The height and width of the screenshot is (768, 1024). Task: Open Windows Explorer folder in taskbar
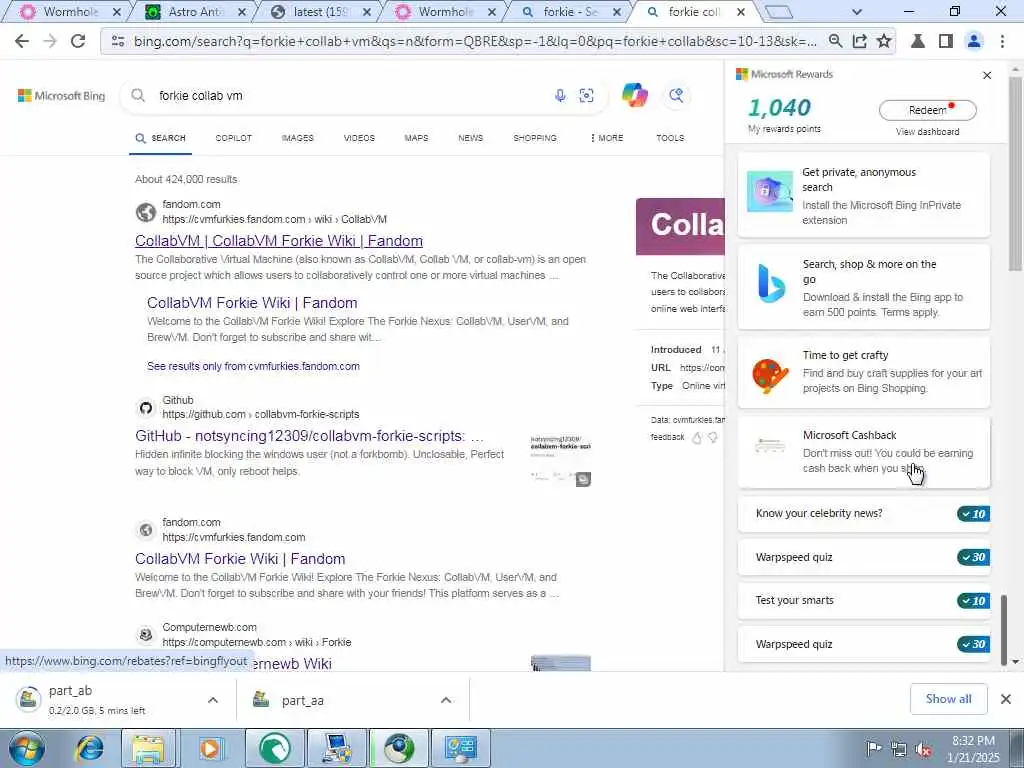coord(149,748)
